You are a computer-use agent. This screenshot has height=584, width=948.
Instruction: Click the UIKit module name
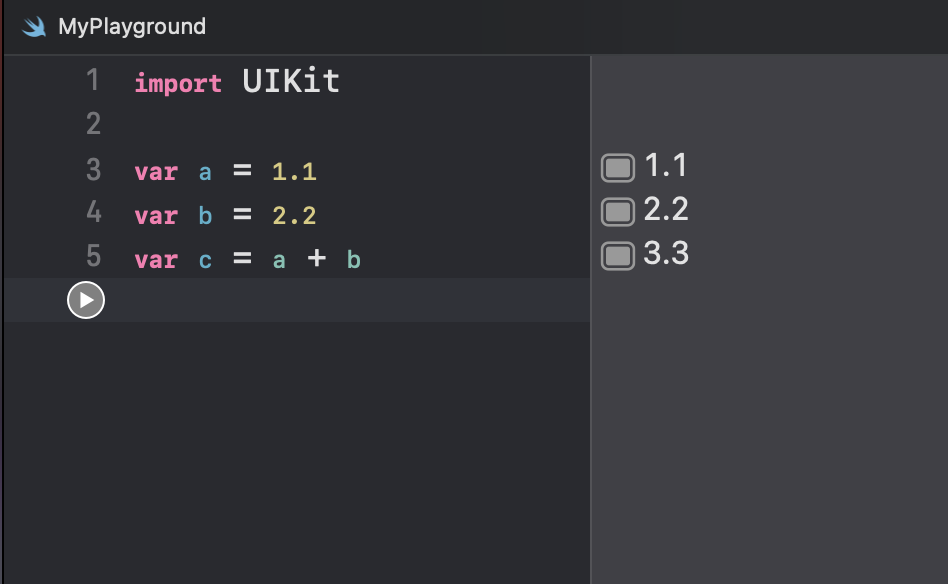pyautogui.click(x=291, y=81)
